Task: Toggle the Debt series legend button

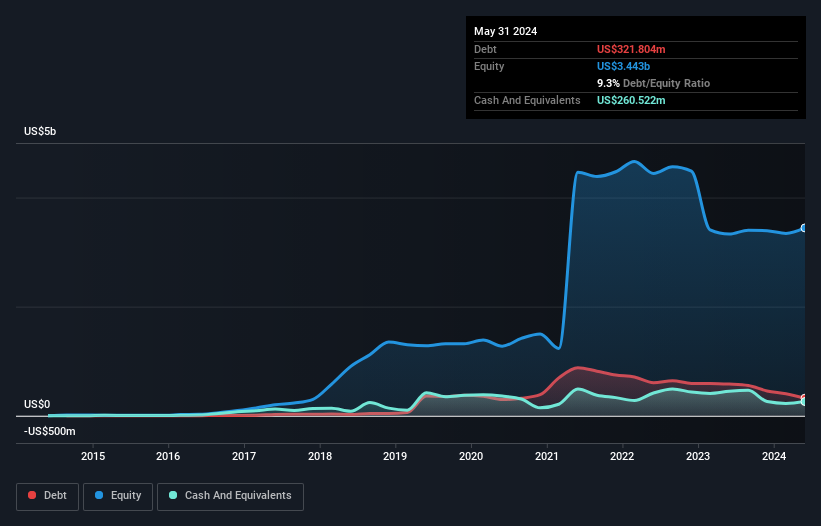Action: (47, 496)
